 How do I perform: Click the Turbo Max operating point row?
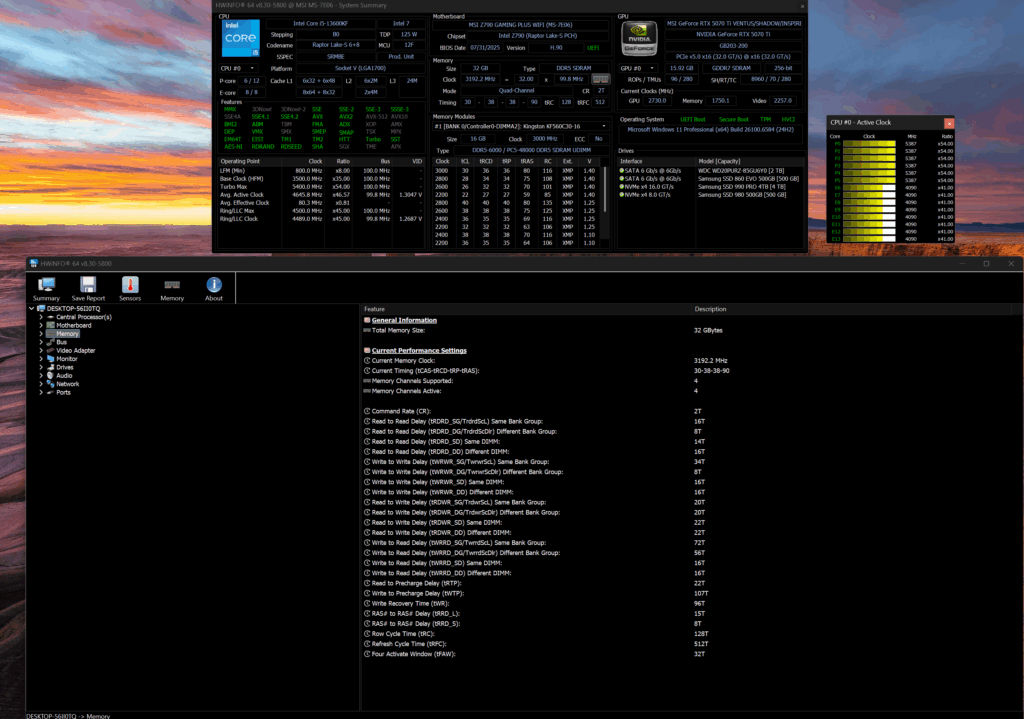321,187
